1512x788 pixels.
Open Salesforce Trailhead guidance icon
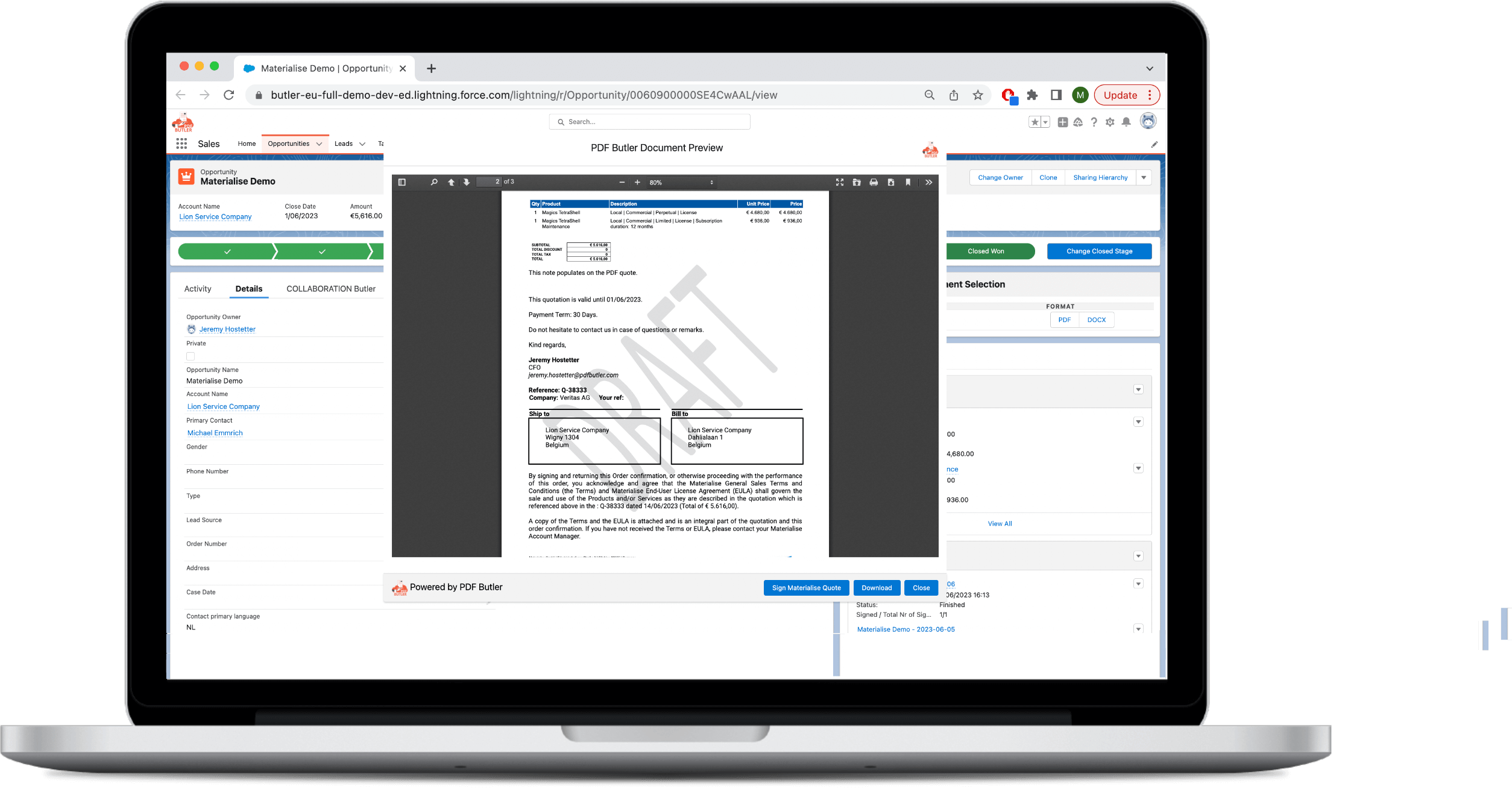(1078, 122)
